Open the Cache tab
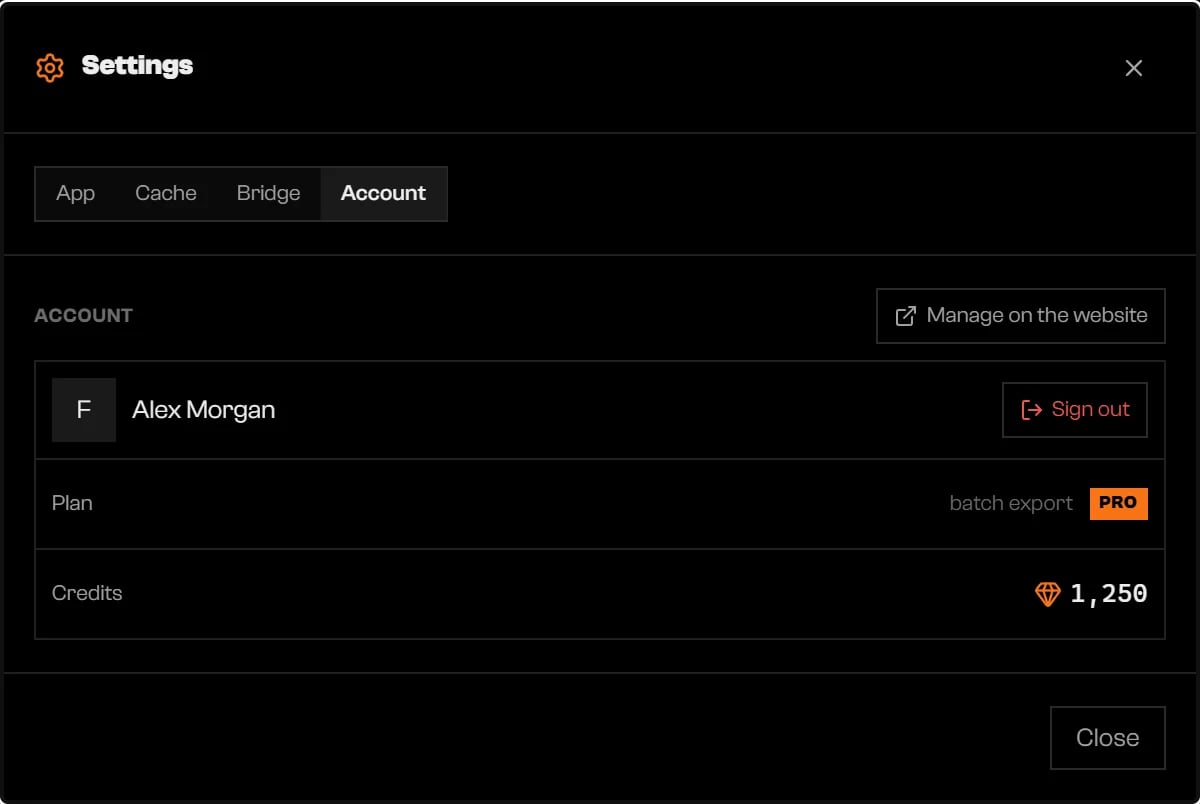The width and height of the screenshot is (1200, 804). tap(166, 193)
